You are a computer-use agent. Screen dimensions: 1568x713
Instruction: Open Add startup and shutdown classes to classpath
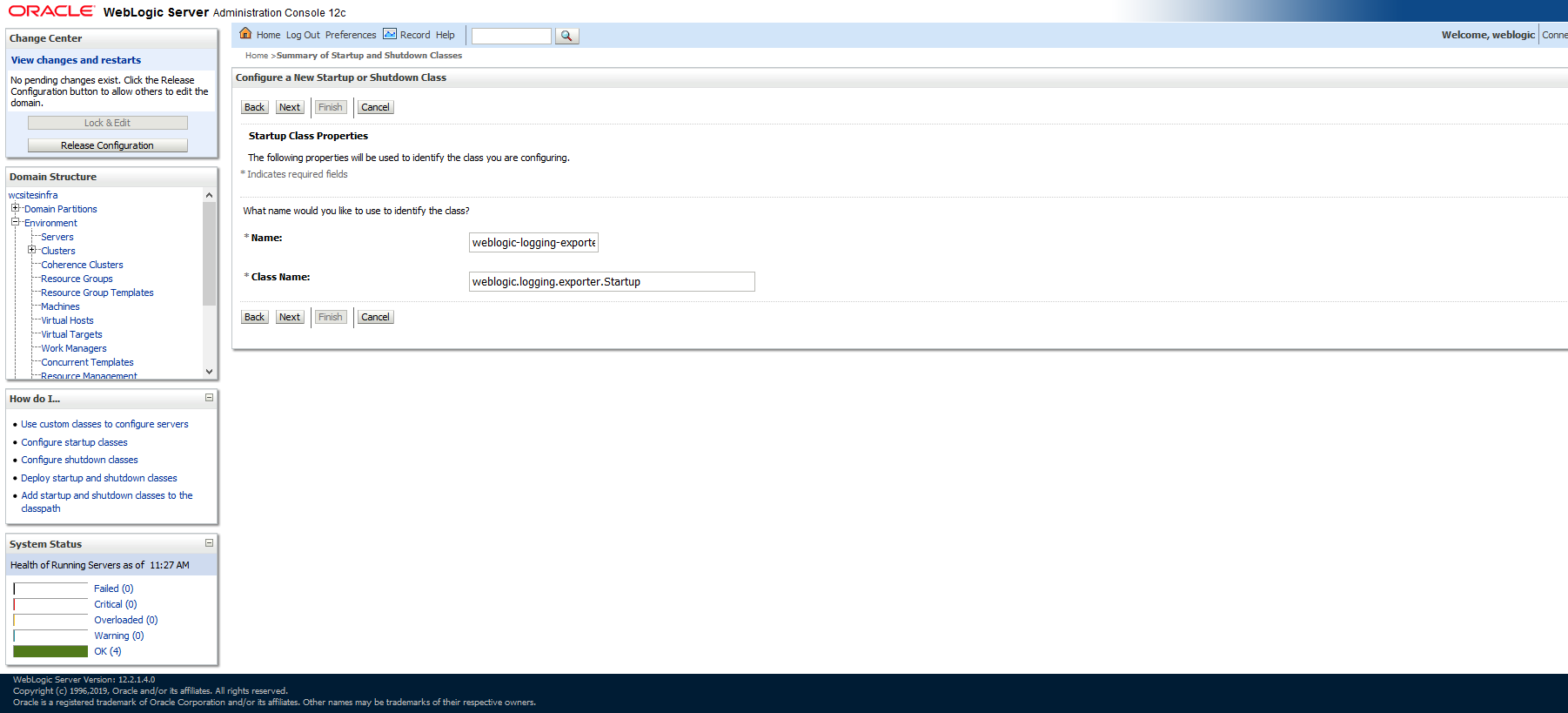click(107, 501)
